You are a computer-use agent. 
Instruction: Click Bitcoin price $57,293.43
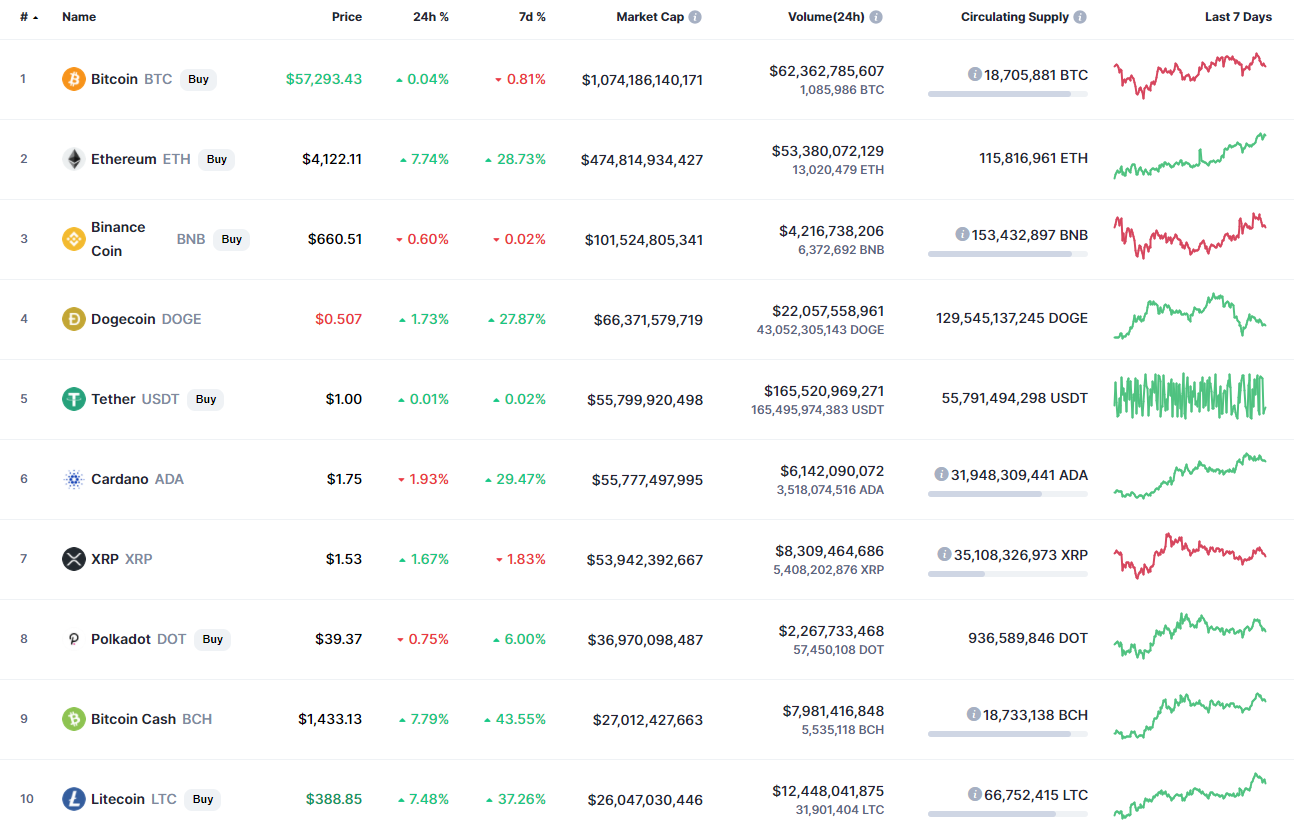pos(324,79)
